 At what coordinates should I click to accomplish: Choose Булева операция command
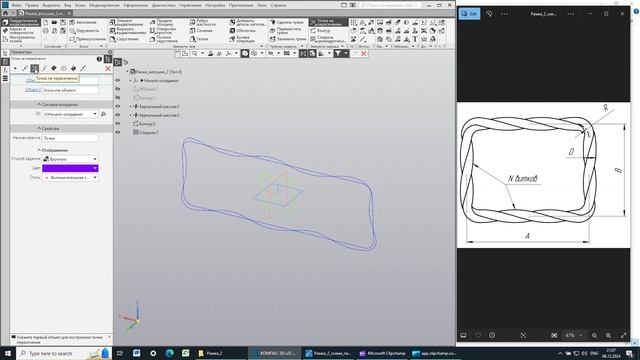[242, 39]
